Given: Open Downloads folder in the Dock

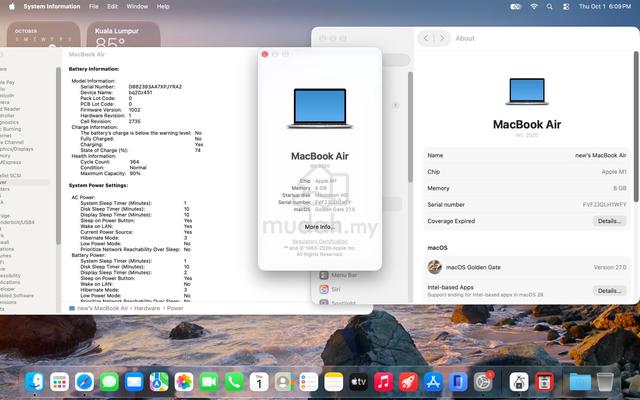Looking at the screenshot, I should point(580,382).
